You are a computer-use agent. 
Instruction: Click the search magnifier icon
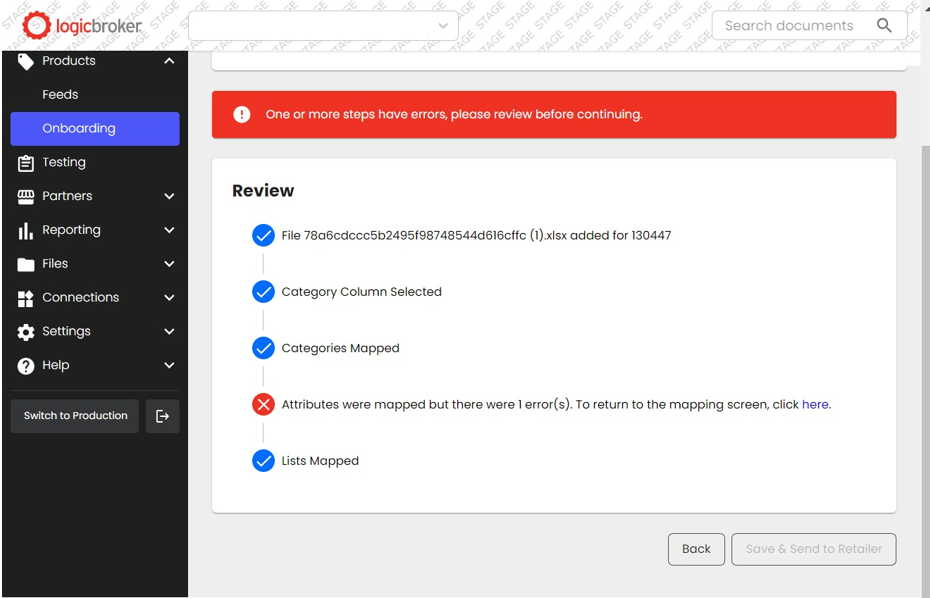[x=883, y=26]
